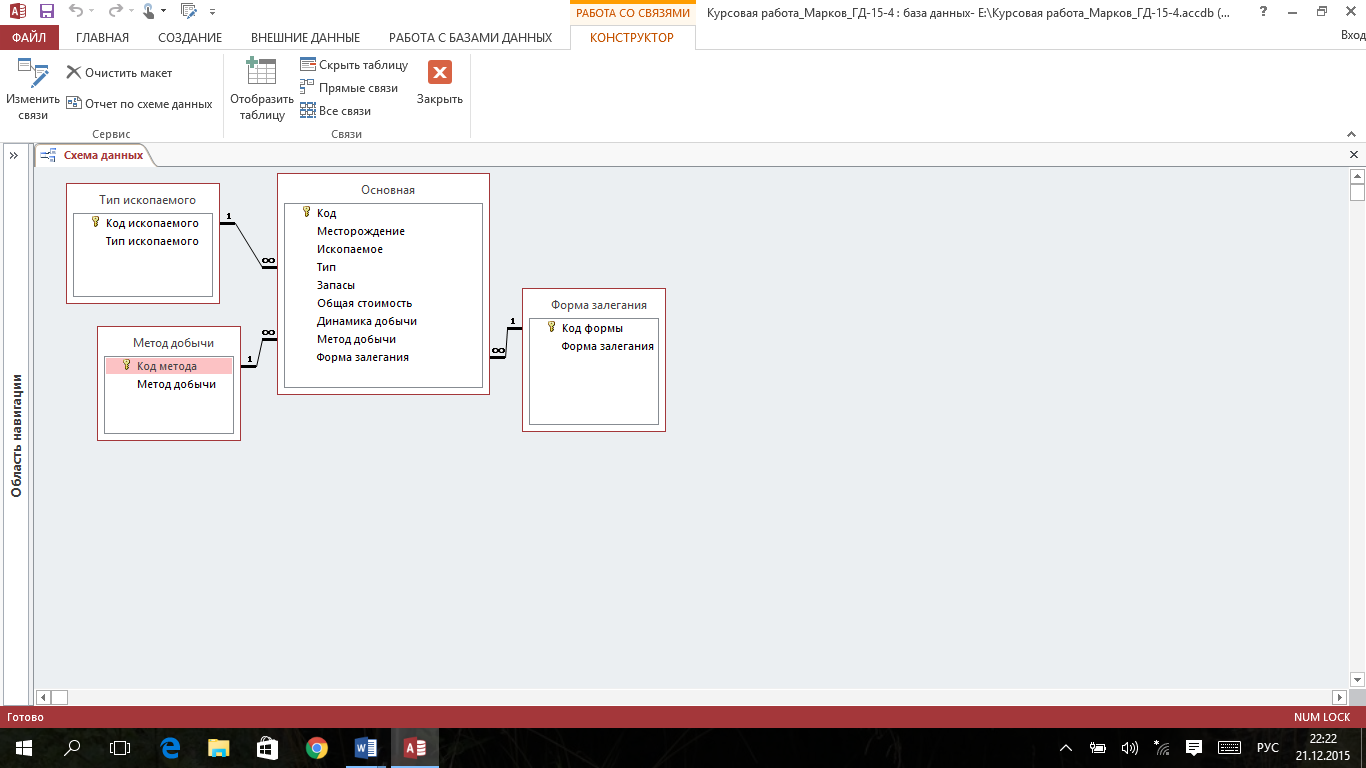1366x768 pixels.
Task: Expand the navigation pane with the chevron button
Action: [x=14, y=155]
